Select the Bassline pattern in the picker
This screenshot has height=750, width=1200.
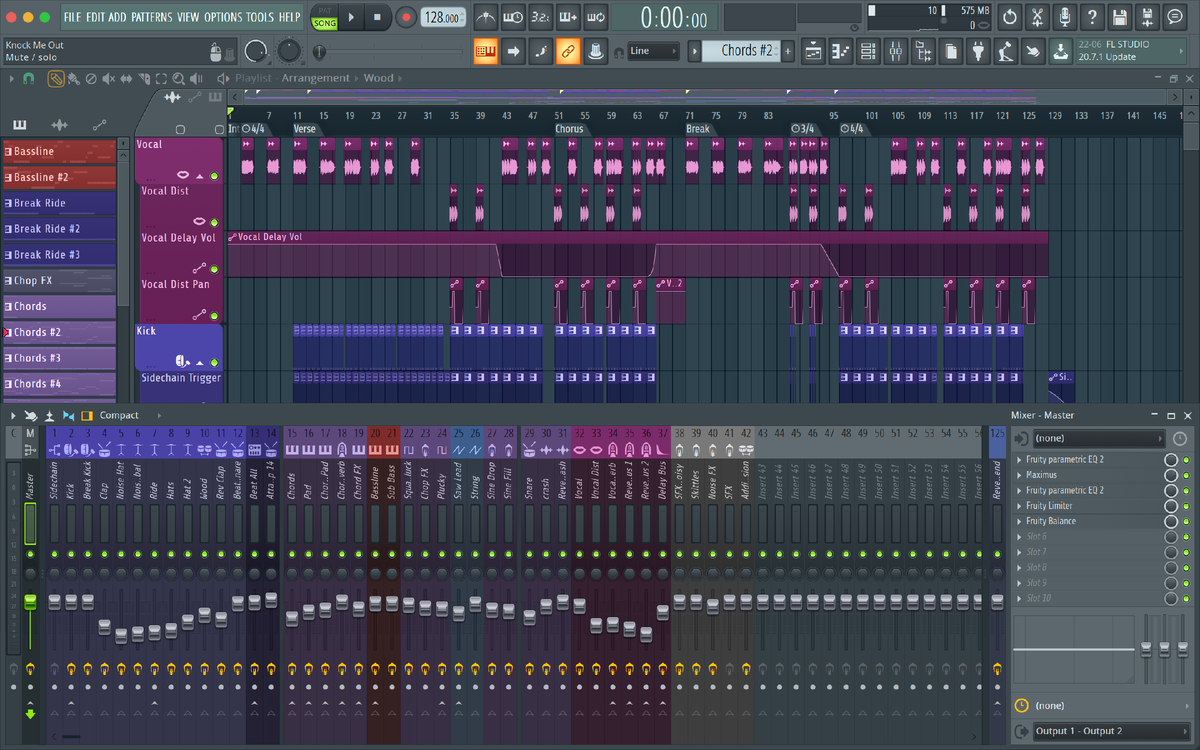click(x=59, y=151)
